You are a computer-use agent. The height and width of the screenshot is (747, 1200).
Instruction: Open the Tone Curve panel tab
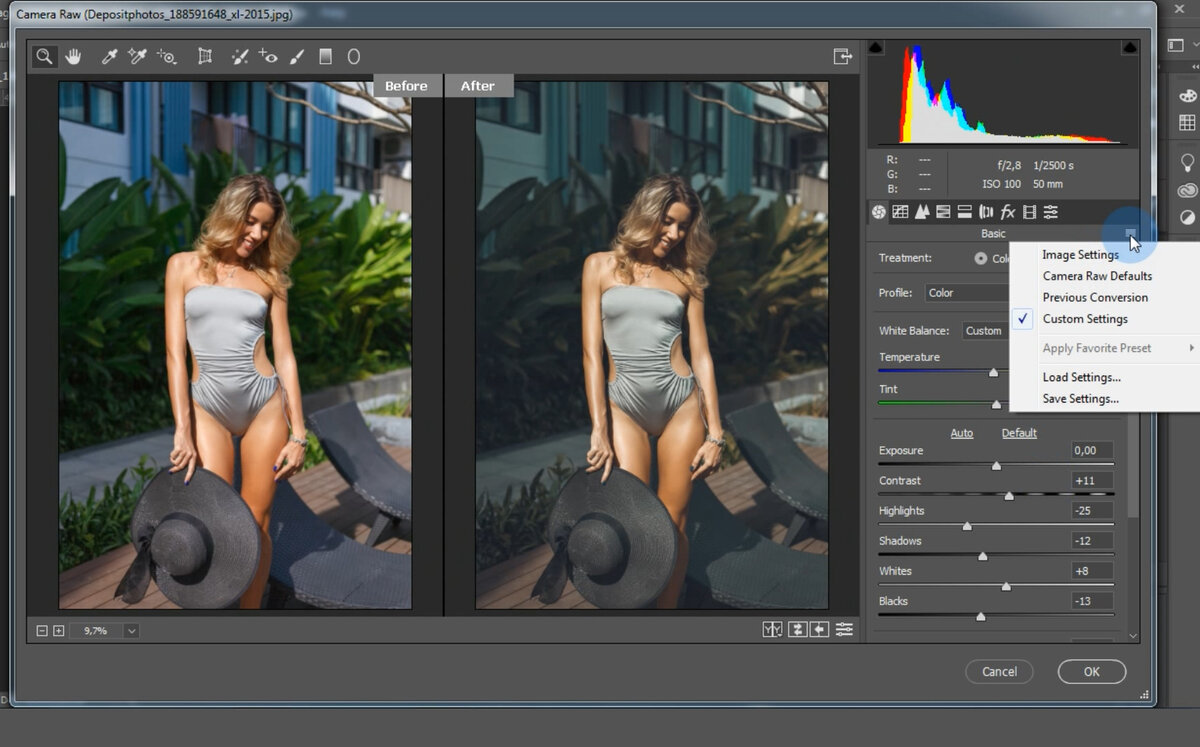pyautogui.click(x=900, y=212)
